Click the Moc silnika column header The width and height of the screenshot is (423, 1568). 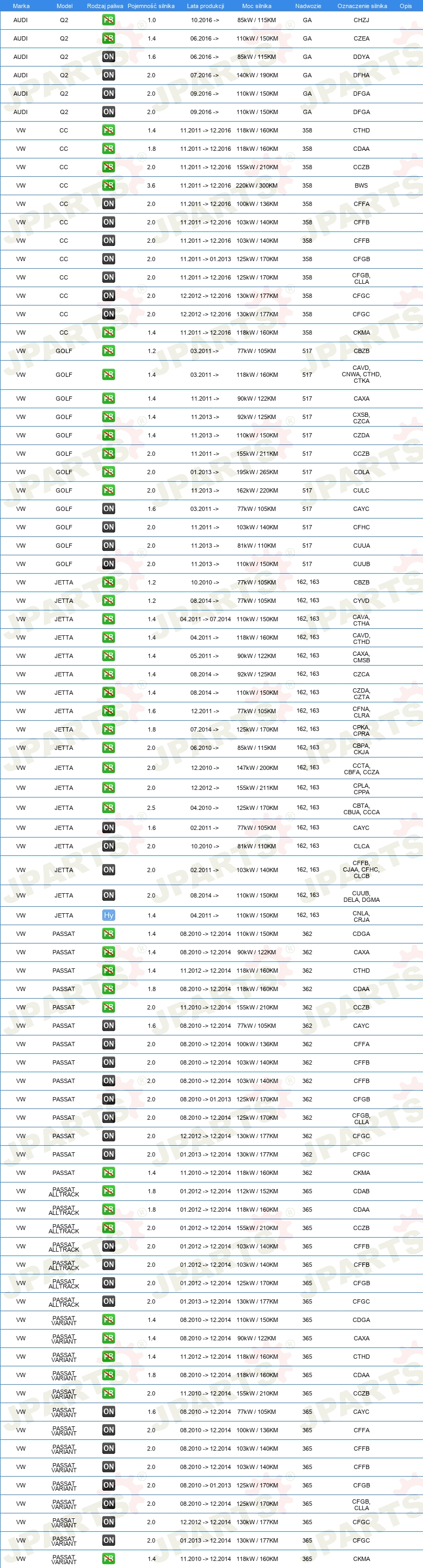point(257,5)
